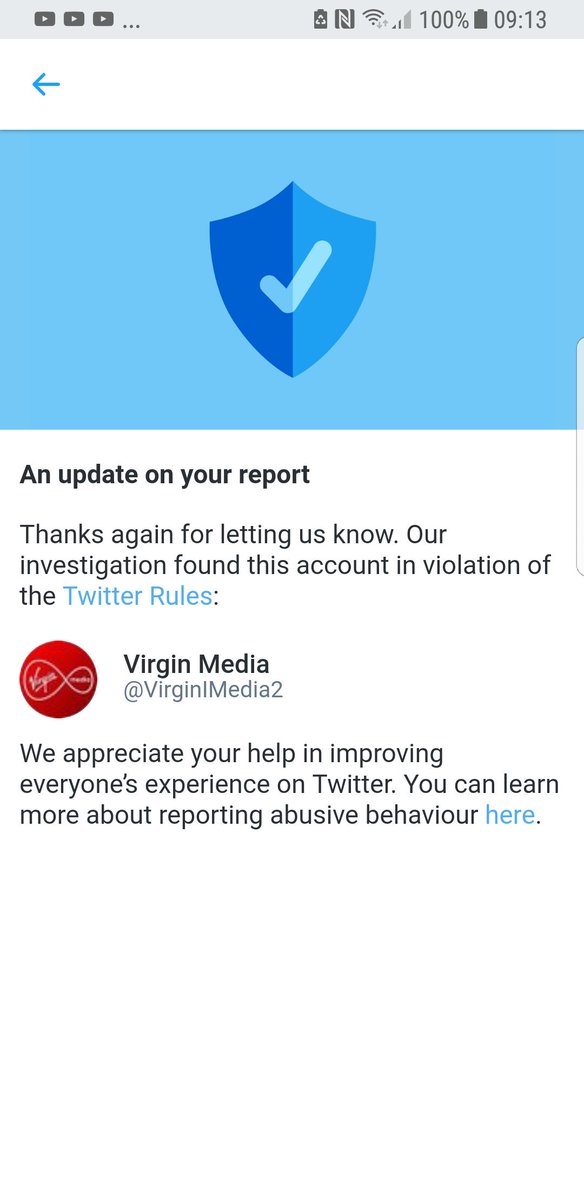The height and width of the screenshot is (1200, 584).
Task: Tap the Wi-Fi status icon
Action: pos(375,19)
